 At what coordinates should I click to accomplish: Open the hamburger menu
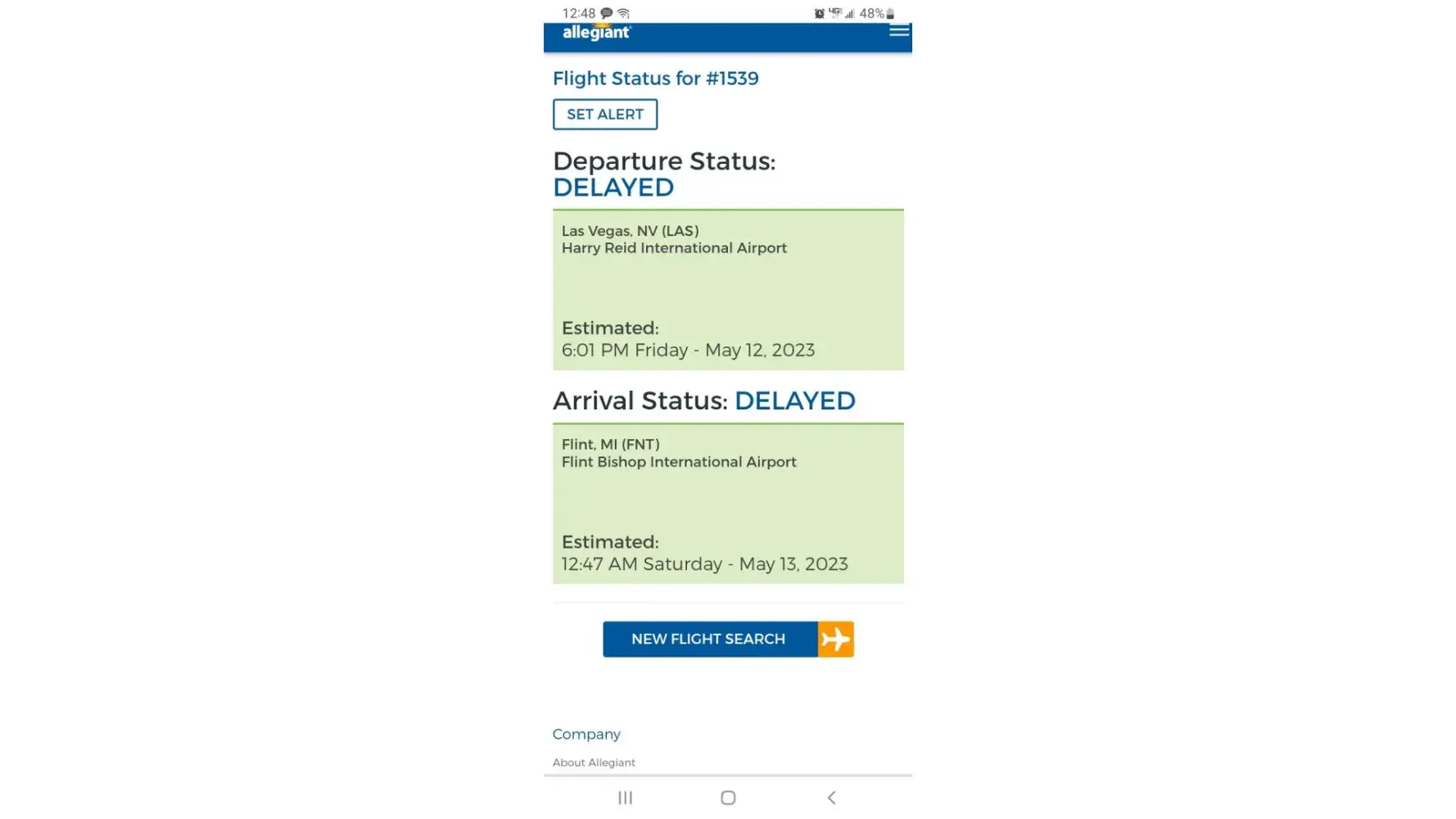coord(898,31)
